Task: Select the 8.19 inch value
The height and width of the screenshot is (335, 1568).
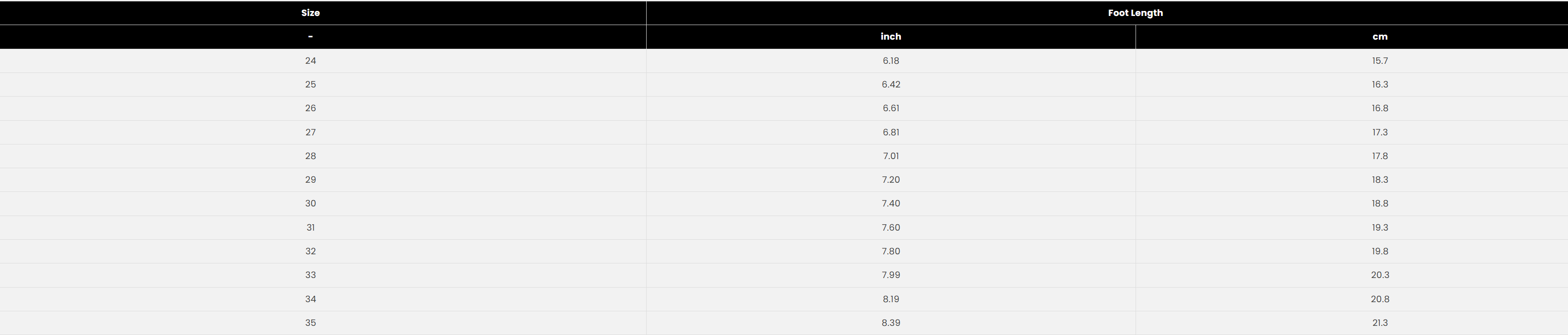Action: 890,299
